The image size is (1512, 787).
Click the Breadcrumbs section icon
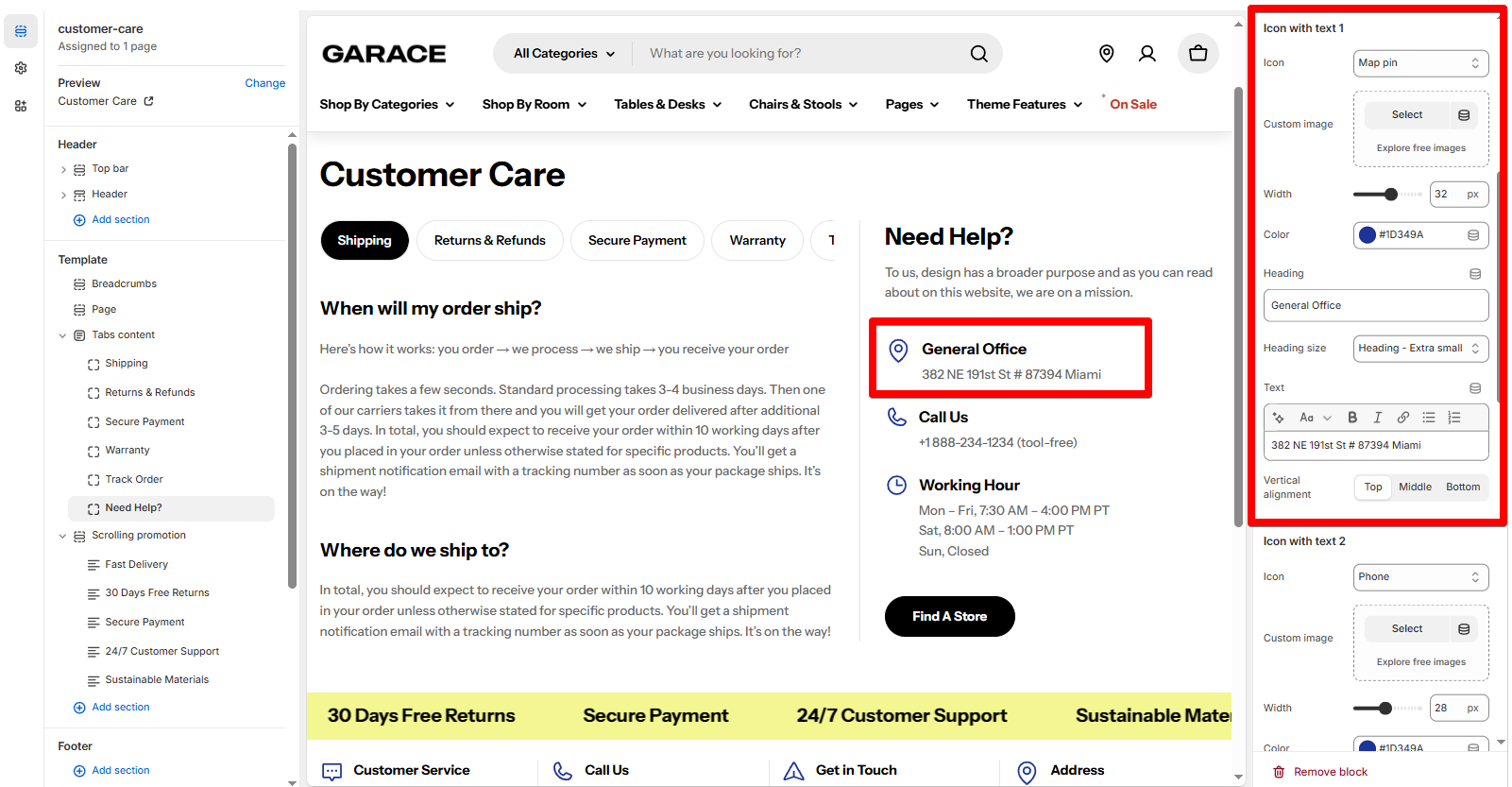pyautogui.click(x=79, y=284)
